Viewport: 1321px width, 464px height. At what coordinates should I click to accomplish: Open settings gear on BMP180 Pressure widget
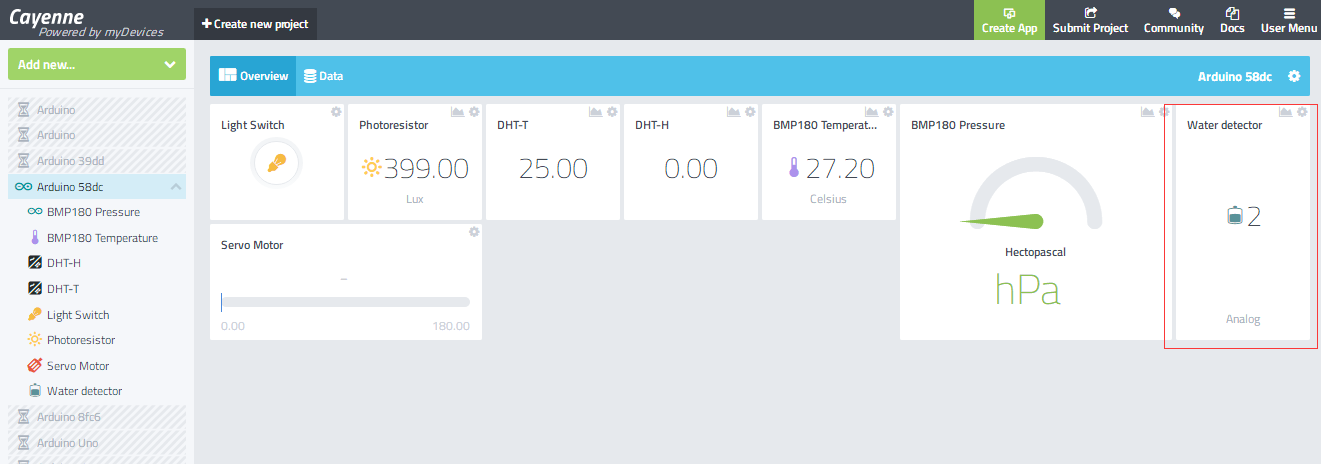coord(1164,112)
